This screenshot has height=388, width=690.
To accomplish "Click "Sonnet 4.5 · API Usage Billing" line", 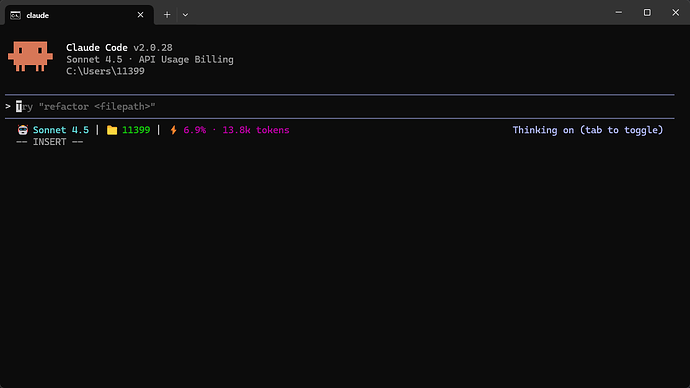I will pyautogui.click(x=150, y=59).
